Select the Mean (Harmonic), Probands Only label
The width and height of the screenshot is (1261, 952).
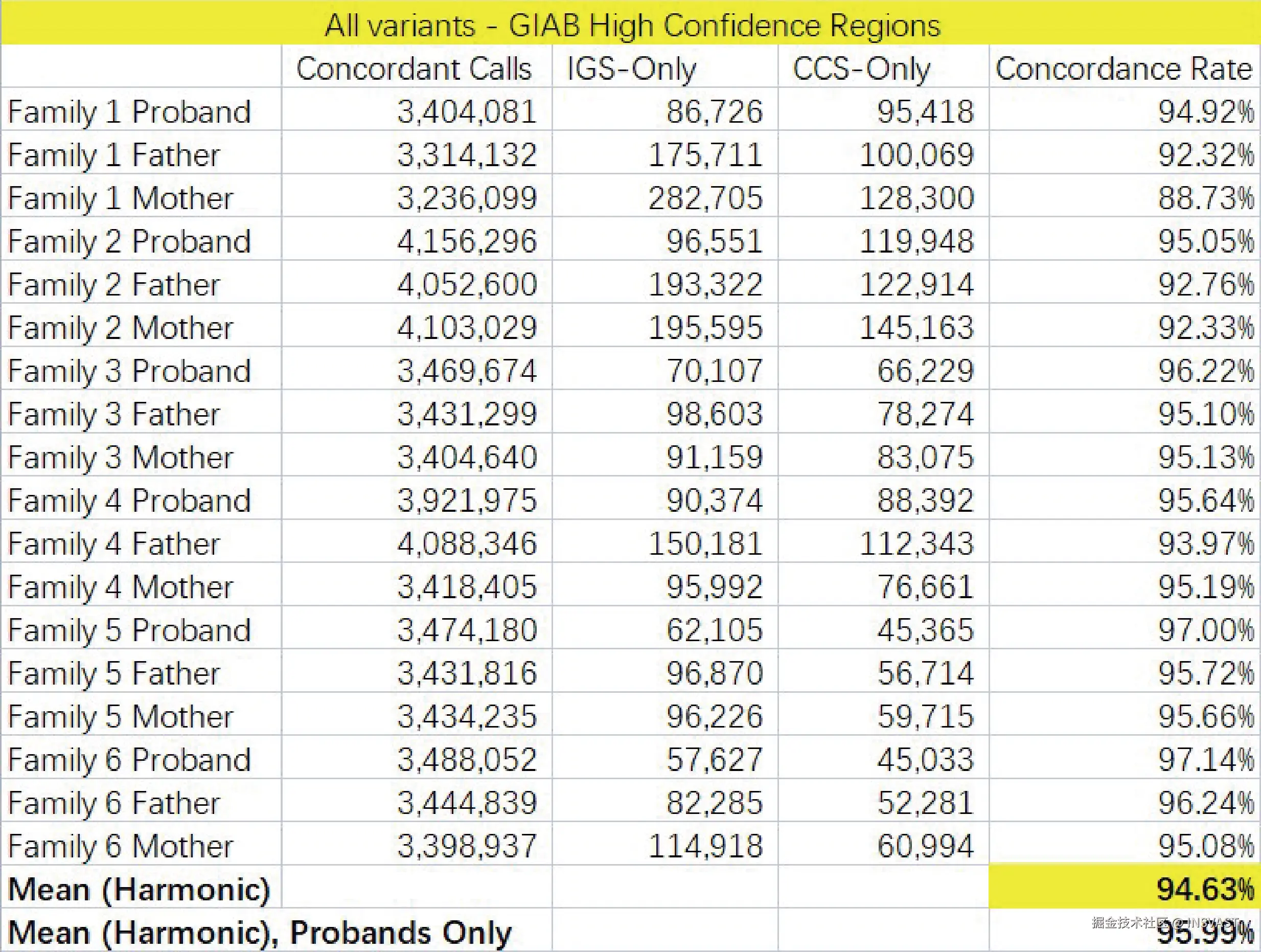point(259,933)
